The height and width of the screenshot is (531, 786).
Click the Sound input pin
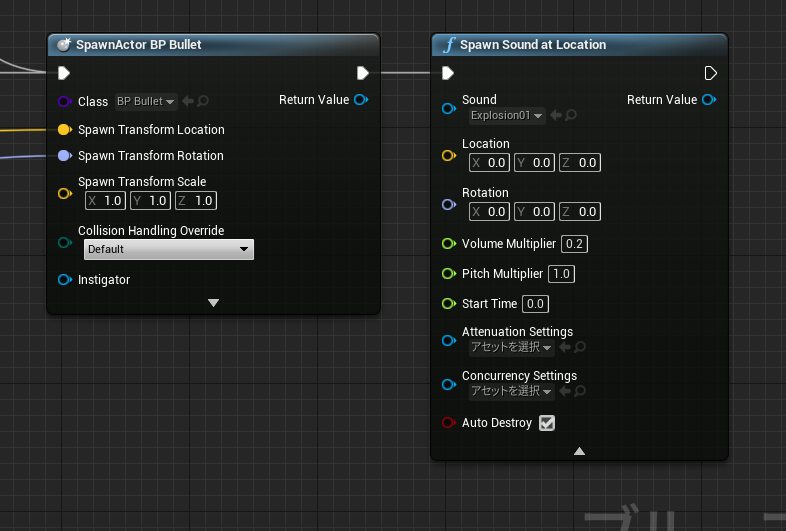coord(449,108)
